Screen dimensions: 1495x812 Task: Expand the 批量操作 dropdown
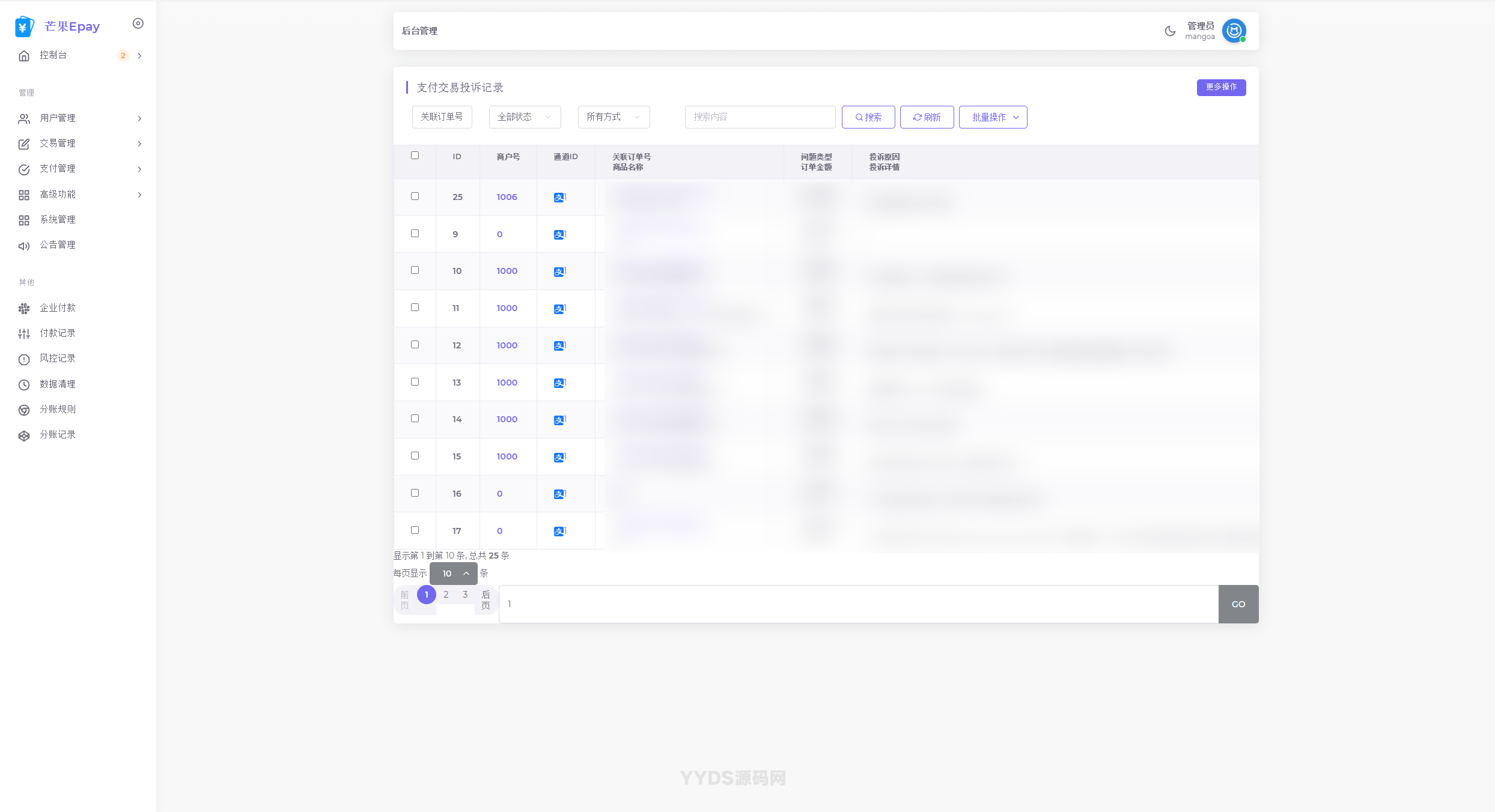[993, 117]
